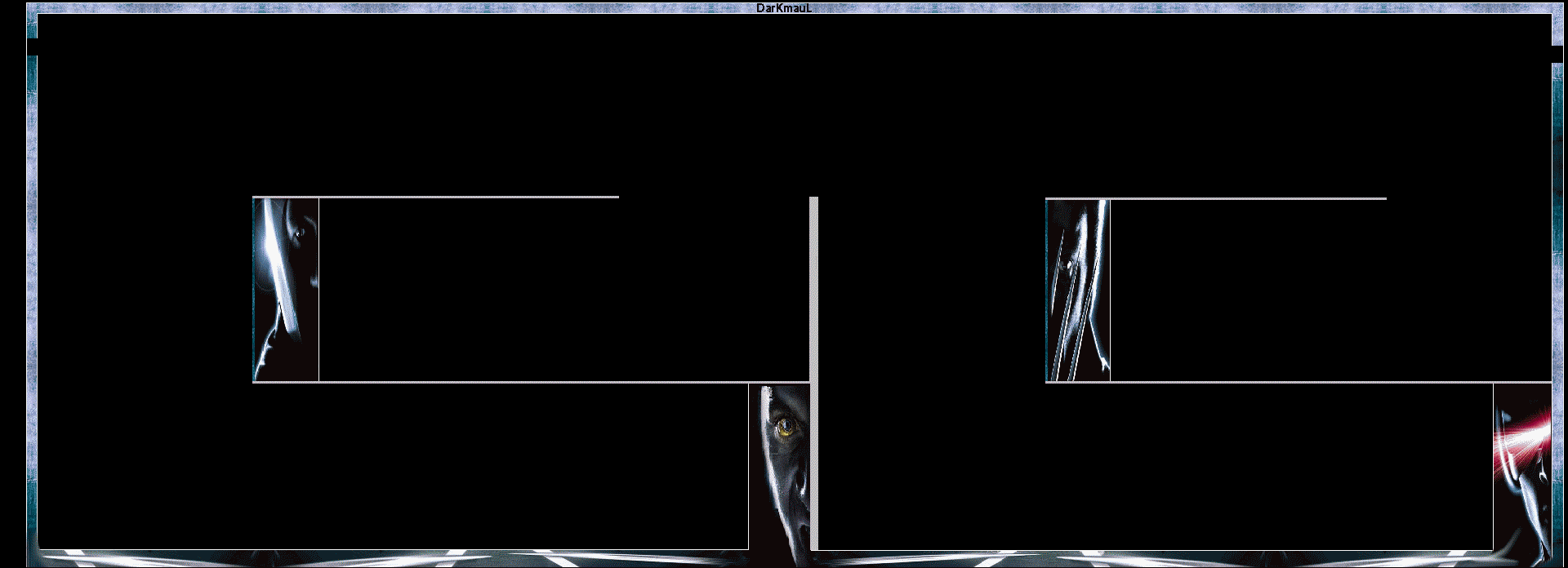Click the vertical gray center divider
The height and width of the screenshot is (568, 1568).
(813, 372)
